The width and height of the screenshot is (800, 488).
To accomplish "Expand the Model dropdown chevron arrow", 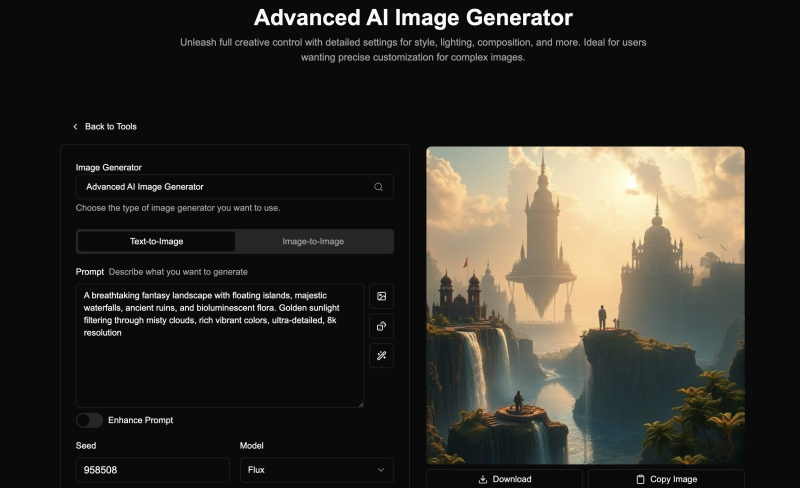I will click(x=380, y=469).
